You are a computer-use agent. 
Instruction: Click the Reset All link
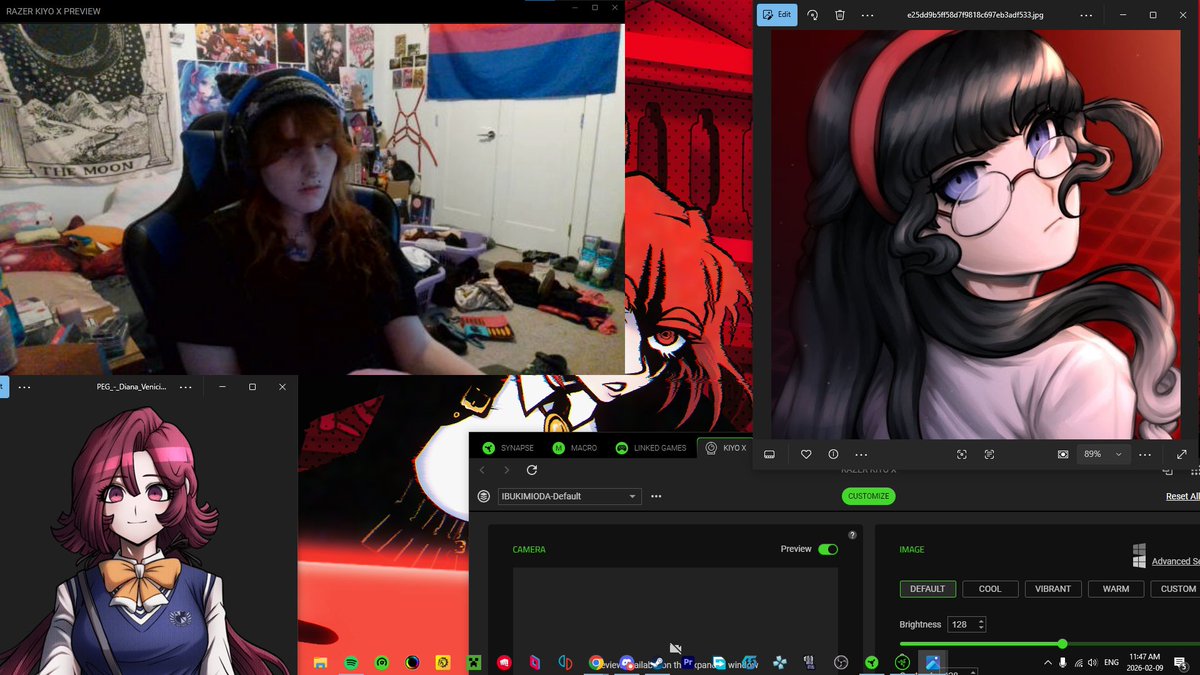tap(1183, 496)
